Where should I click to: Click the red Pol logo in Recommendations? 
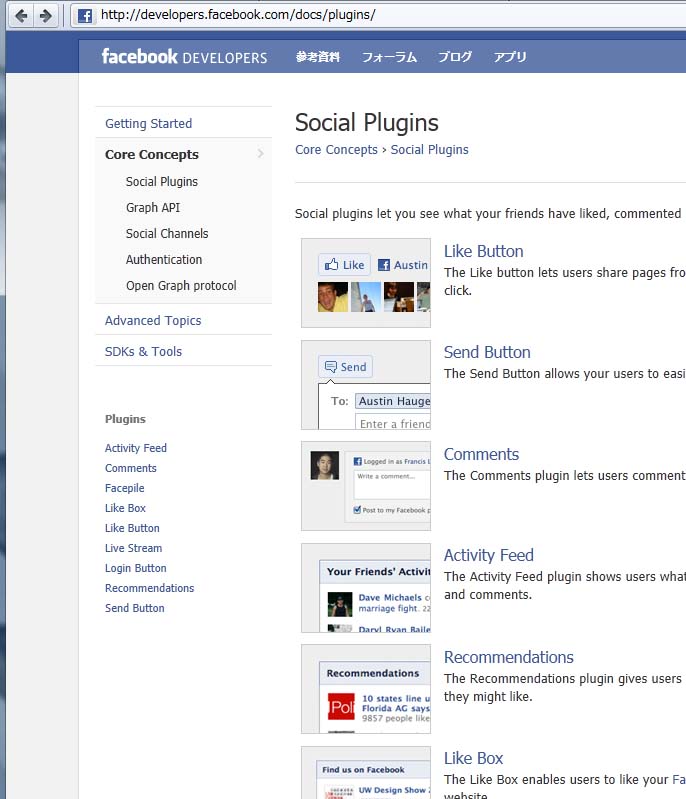tap(341, 706)
